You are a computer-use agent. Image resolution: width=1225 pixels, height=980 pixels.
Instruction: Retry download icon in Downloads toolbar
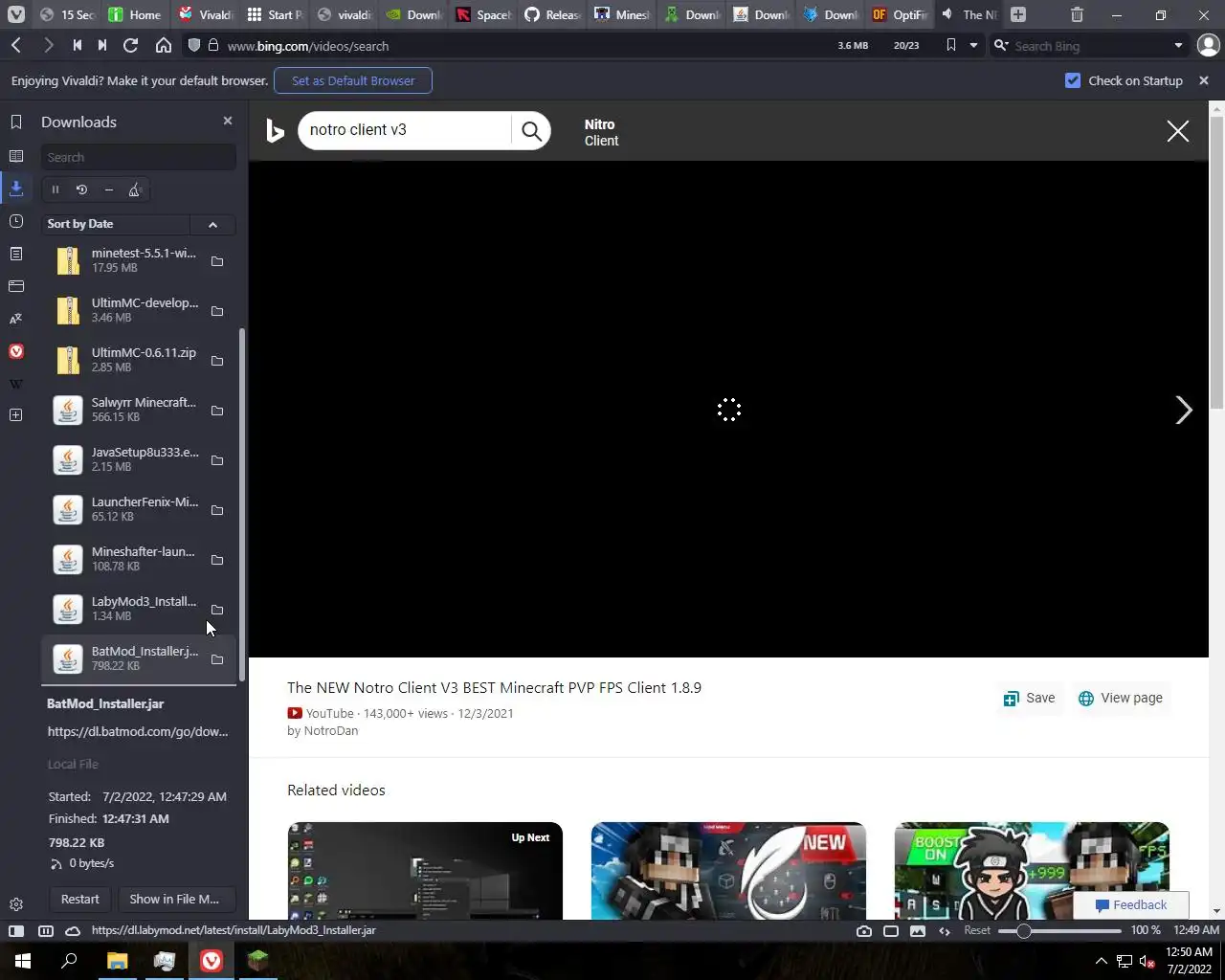pyautogui.click(x=81, y=189)
